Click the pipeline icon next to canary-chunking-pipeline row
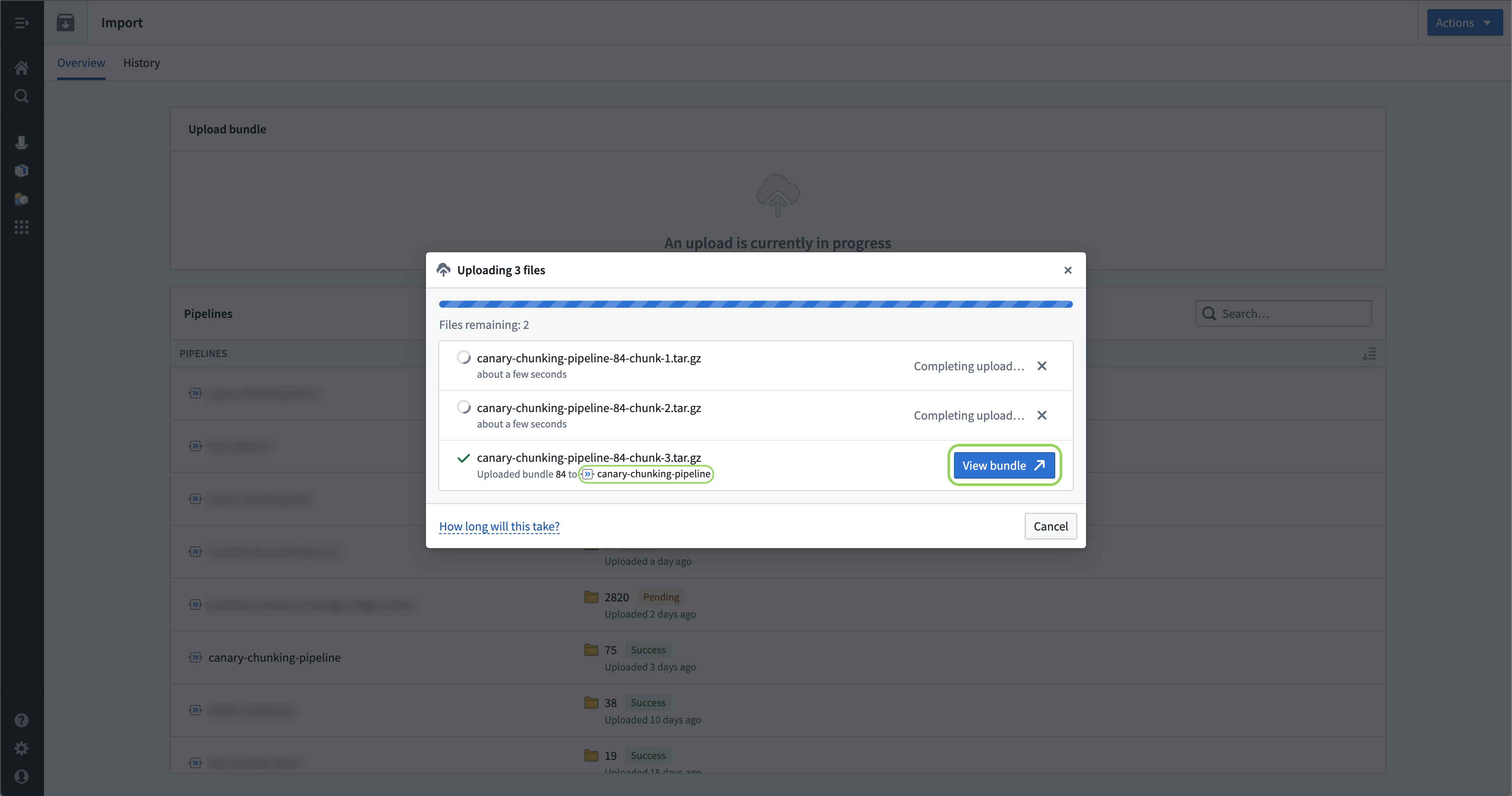Viewport: 1512px width, 796px height. 195,657
